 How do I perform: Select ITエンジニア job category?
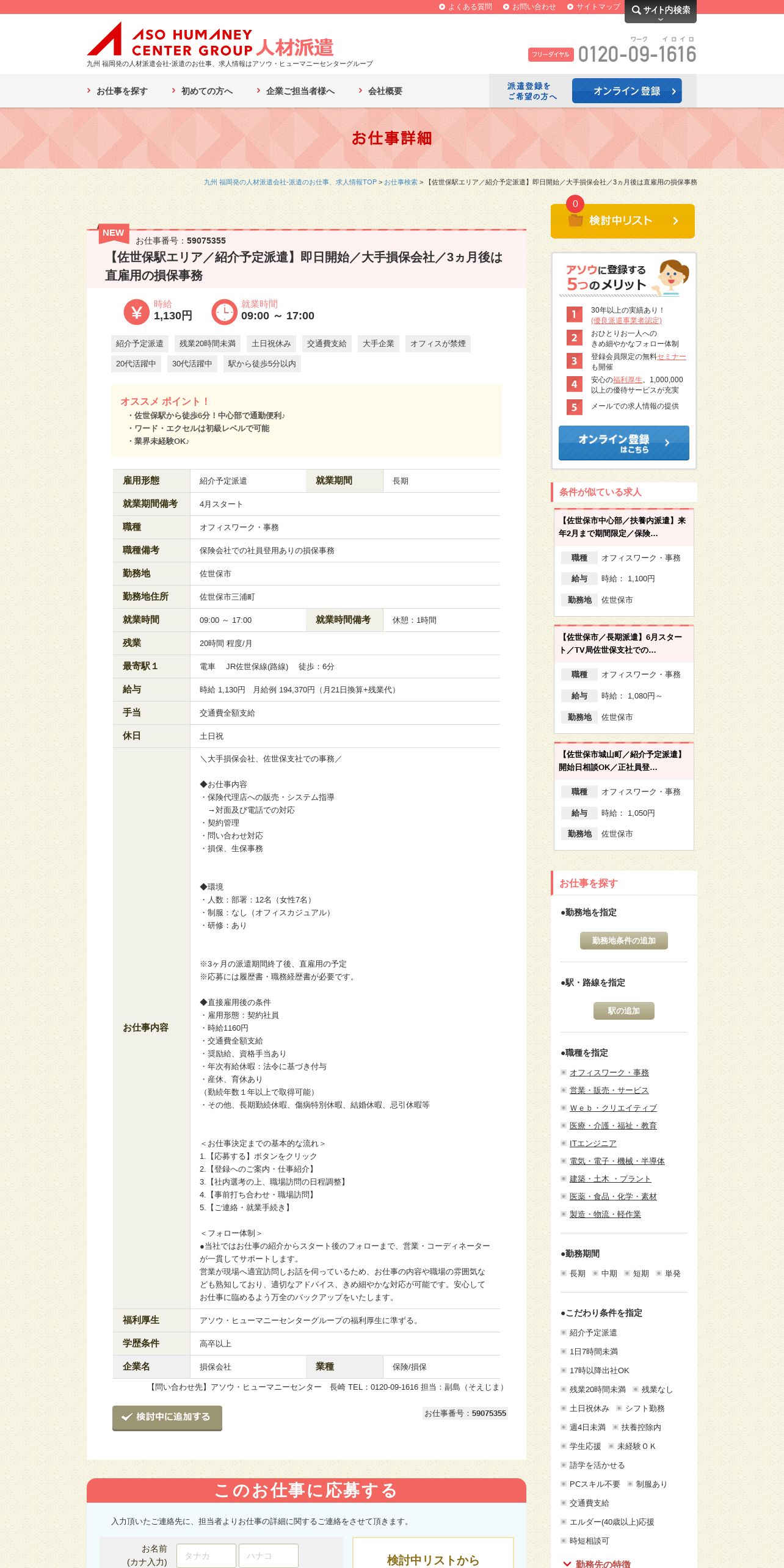point(593,1143)
